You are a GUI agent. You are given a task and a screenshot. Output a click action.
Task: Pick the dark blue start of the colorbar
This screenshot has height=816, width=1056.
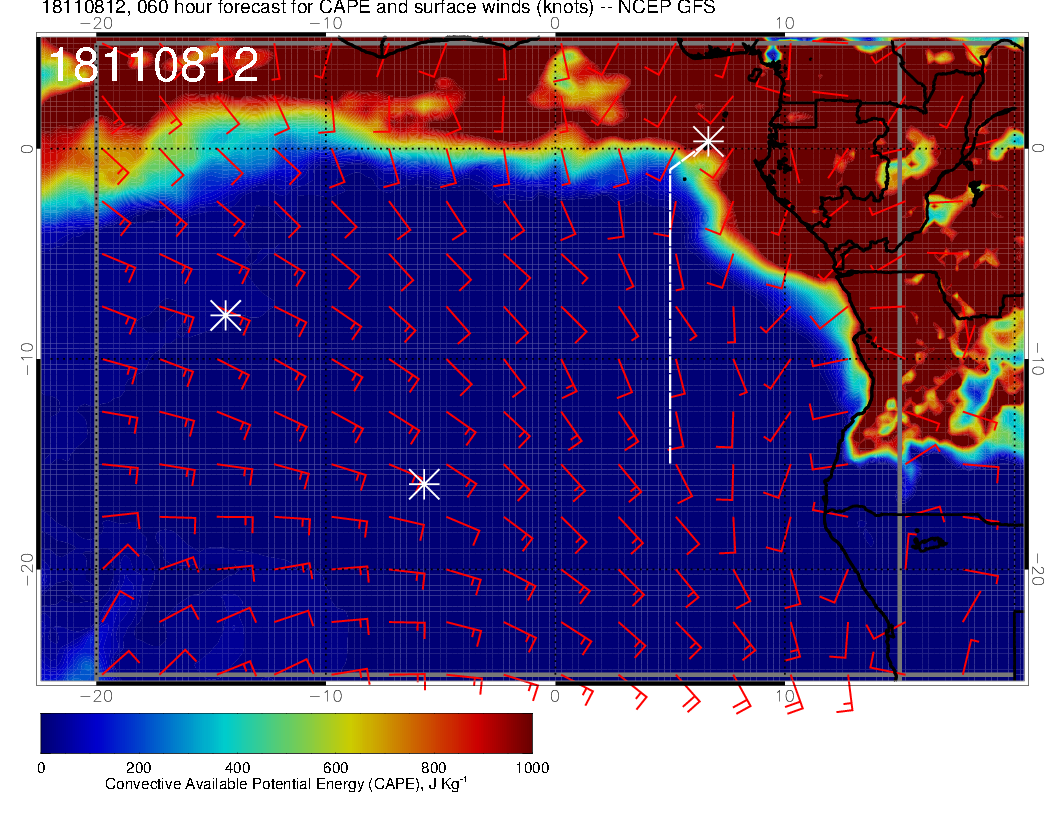click(52, 732)
